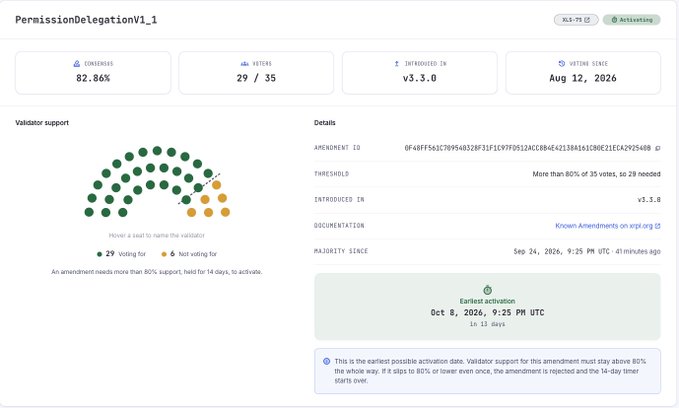Click the Voting Since history icon
The height and width of the screenshot is (408, 679).
click(562, 64)
